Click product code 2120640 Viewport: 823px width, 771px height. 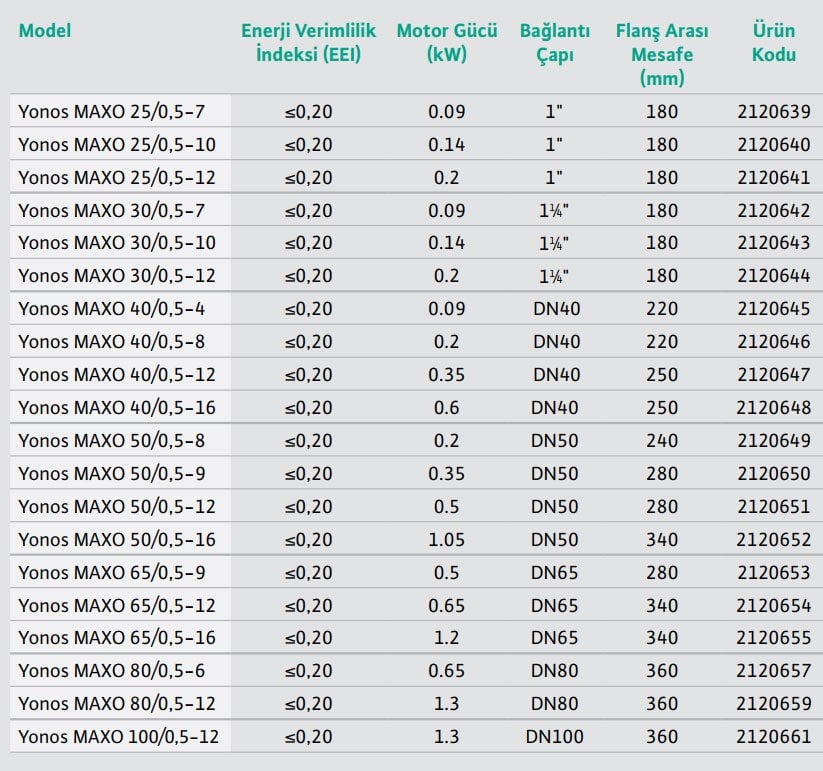pyautogui.click(x=774, y=144)
